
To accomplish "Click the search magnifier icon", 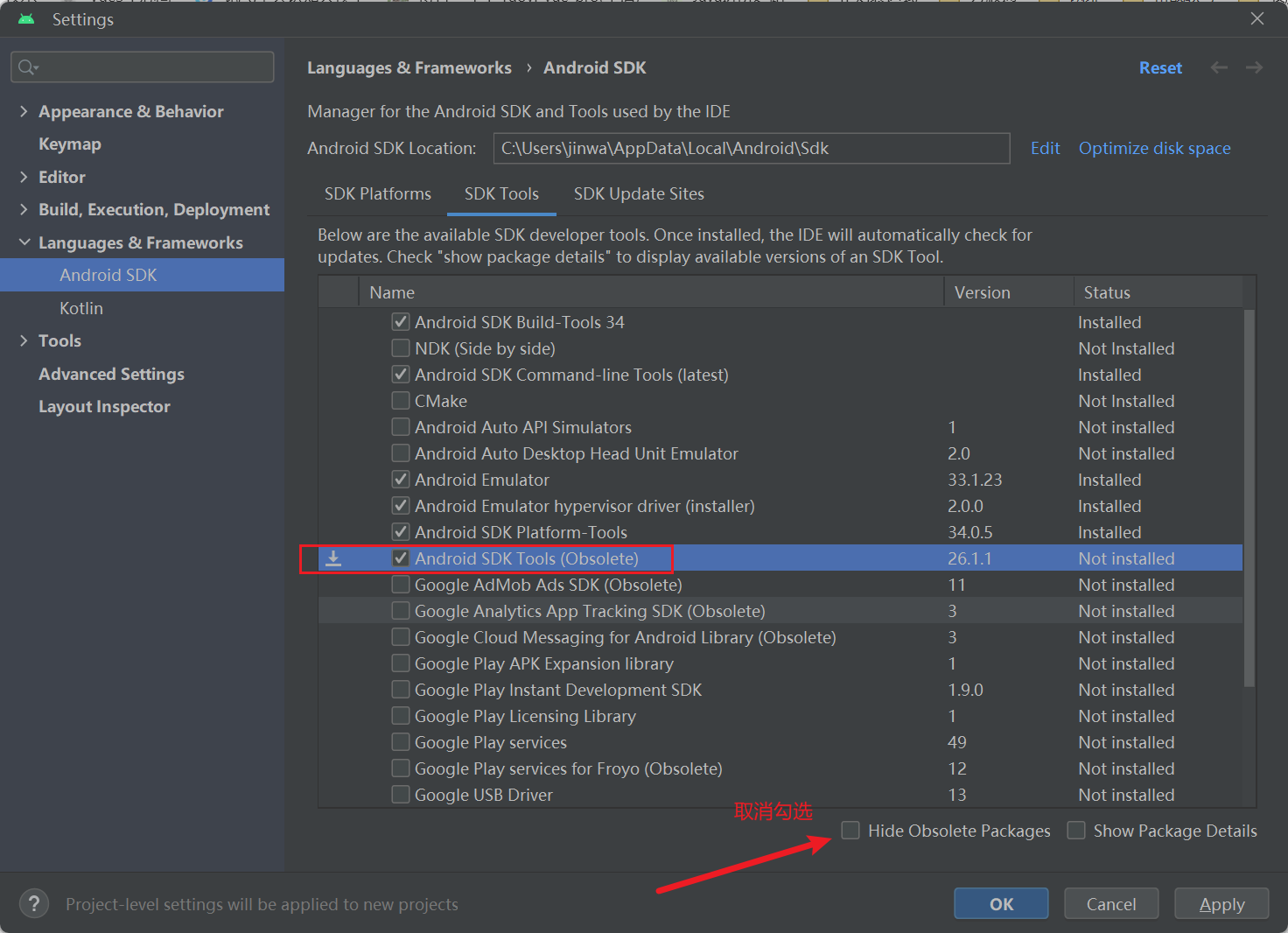I will (x=28, y=67).
